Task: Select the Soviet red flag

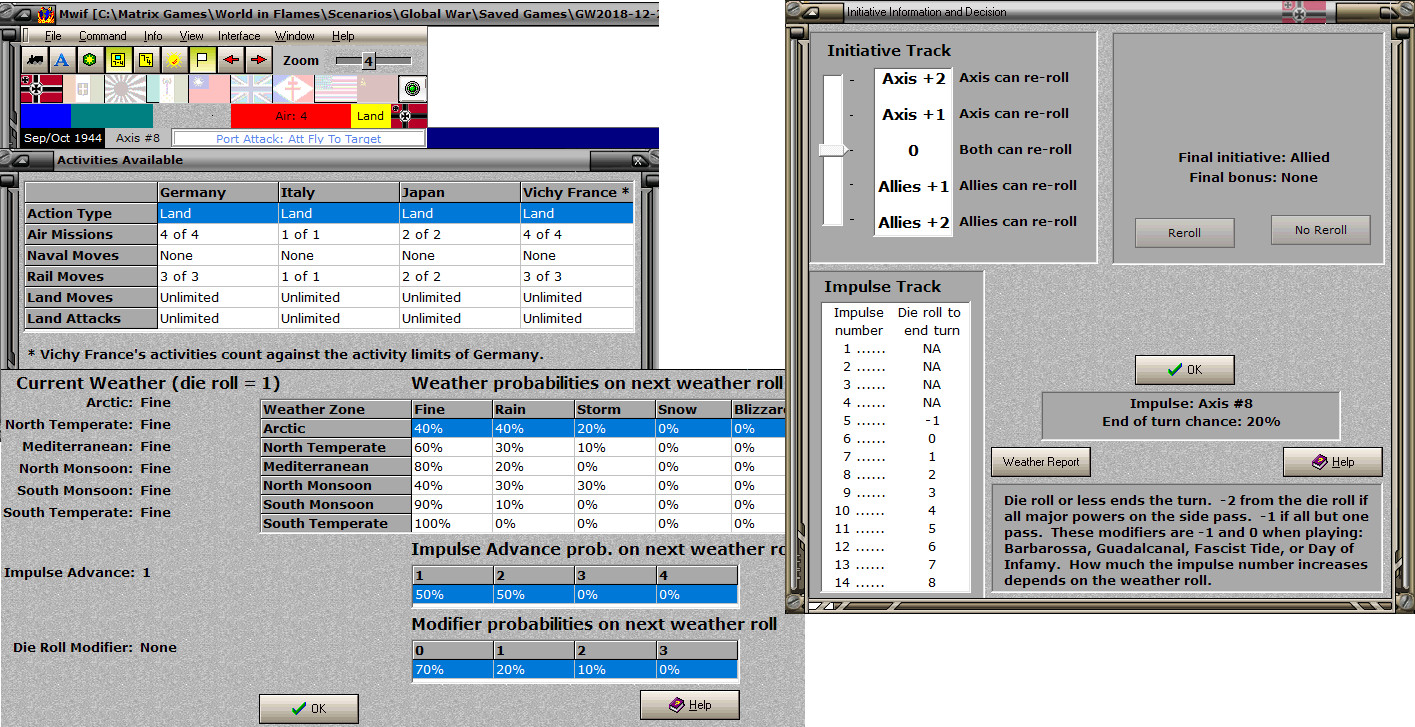Action: pyautogui.click(x=378, y=89)
